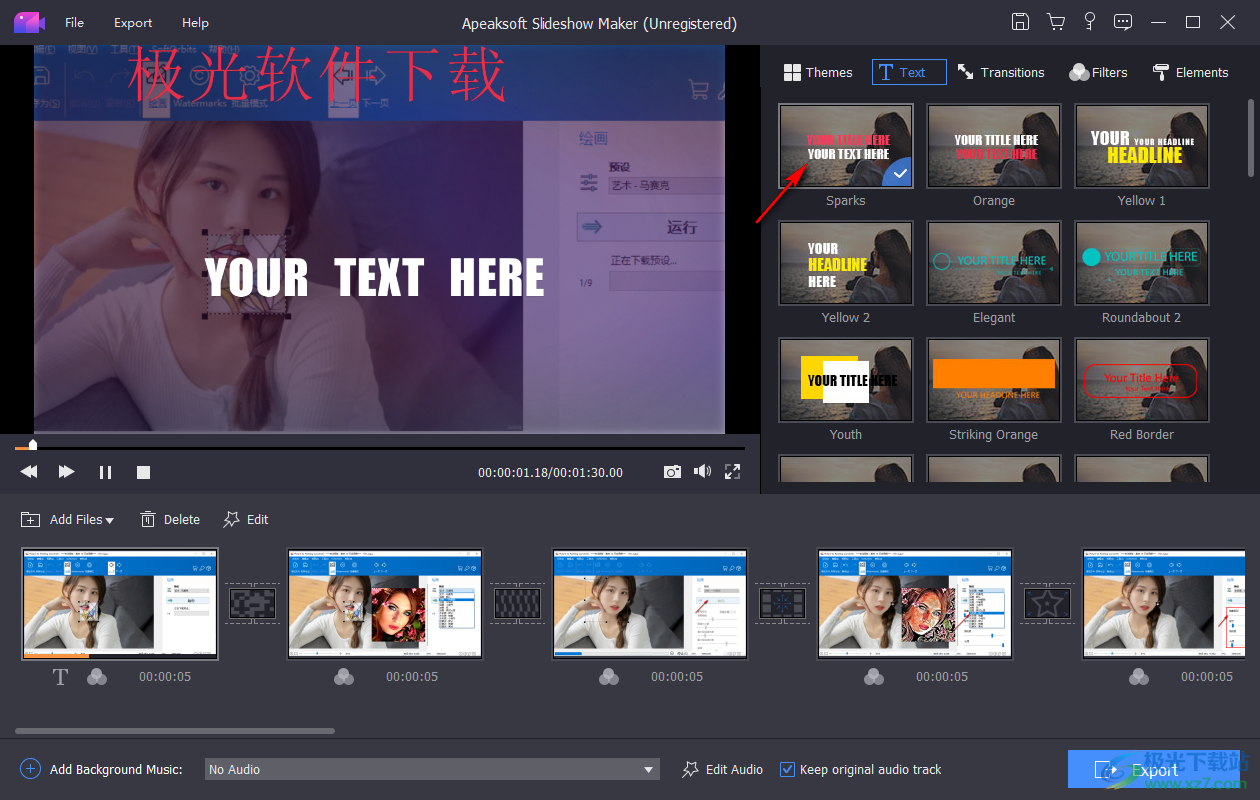Image resolution: width=1260 pixels, height=800 pixels.
Task: Switch to the Text tab
Action: 909,72
